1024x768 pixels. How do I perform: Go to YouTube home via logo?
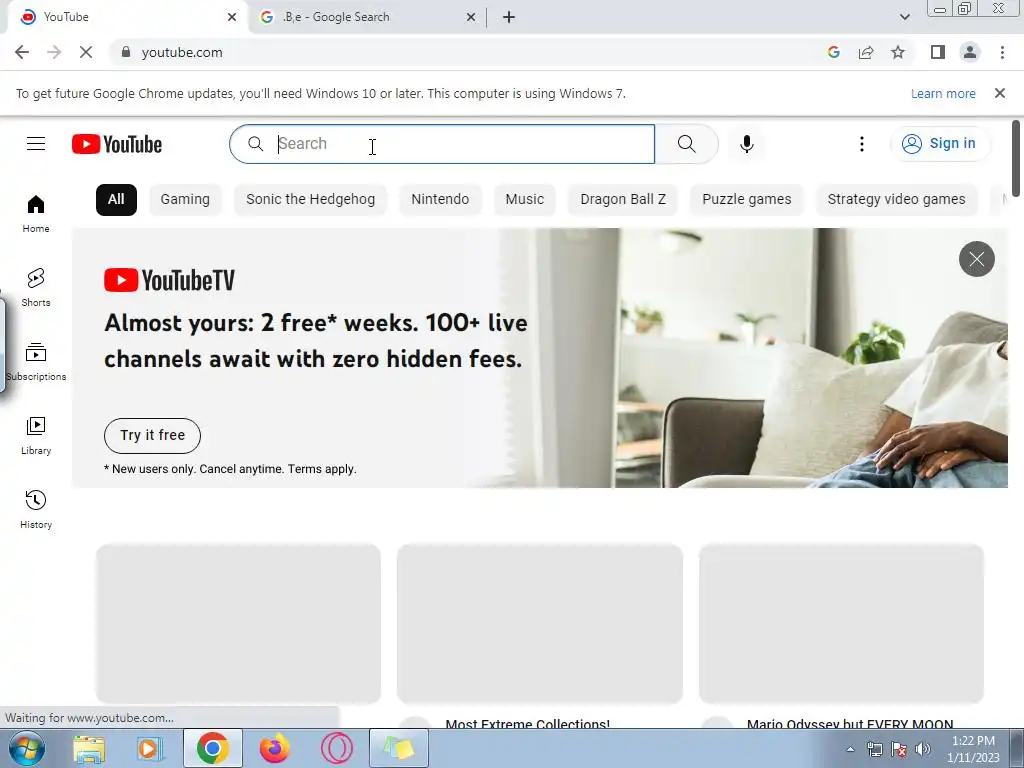point(117,144)
